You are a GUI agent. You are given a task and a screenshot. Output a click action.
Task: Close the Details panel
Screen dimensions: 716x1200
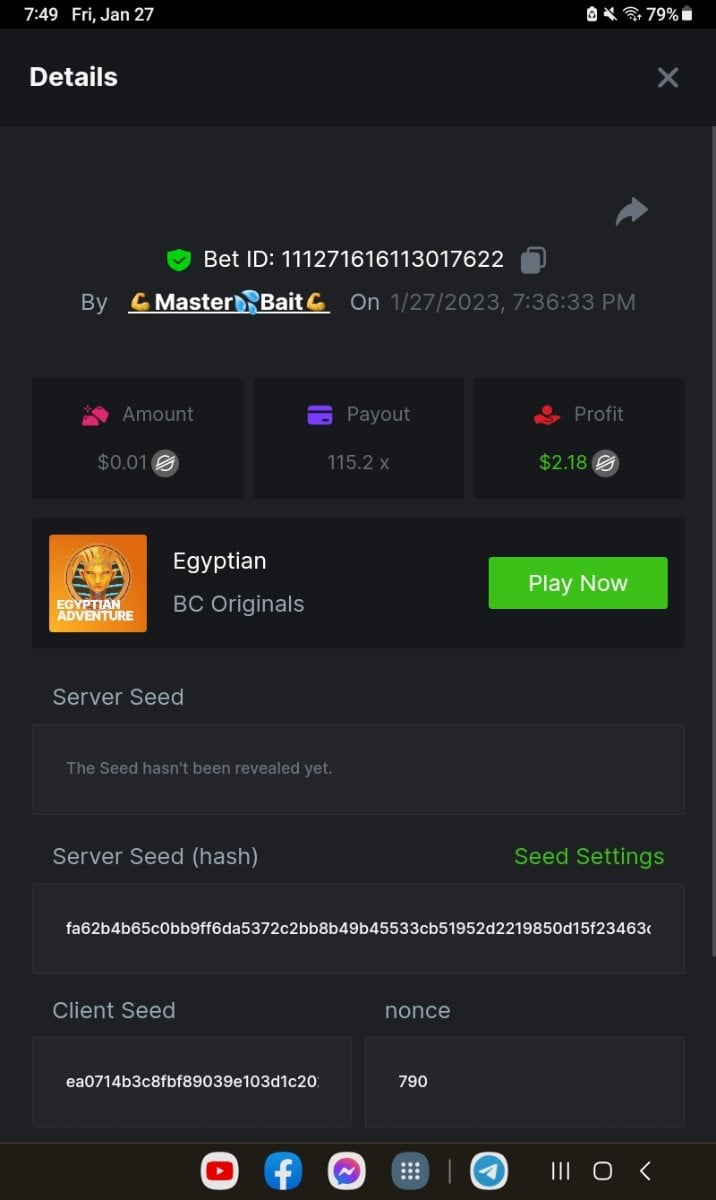668,77
